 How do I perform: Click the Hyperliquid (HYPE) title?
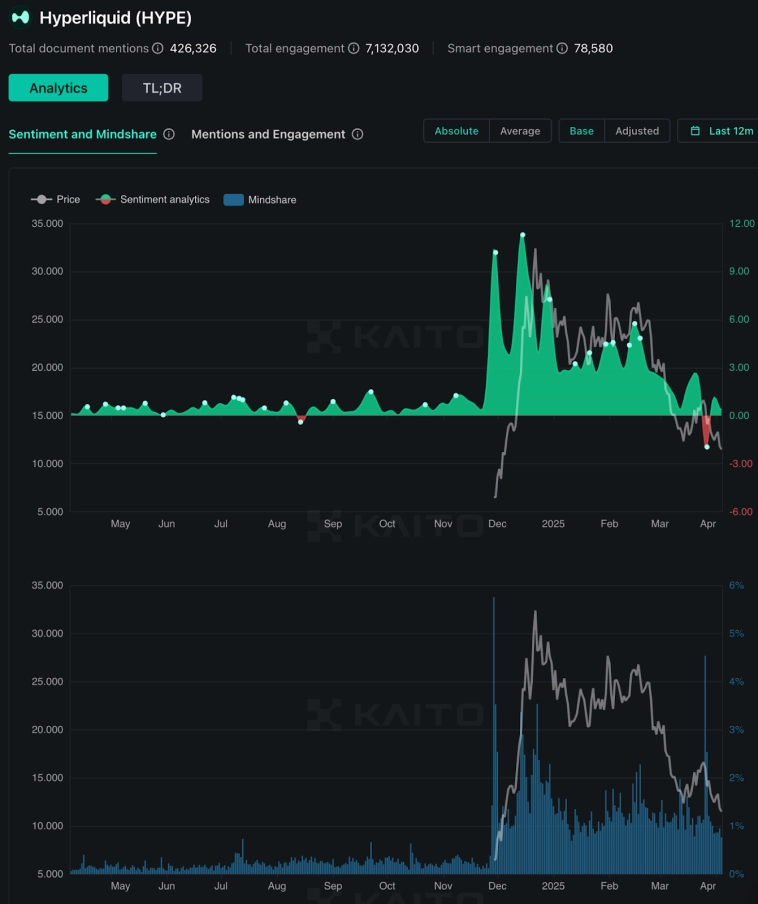(x=115, y=18)
